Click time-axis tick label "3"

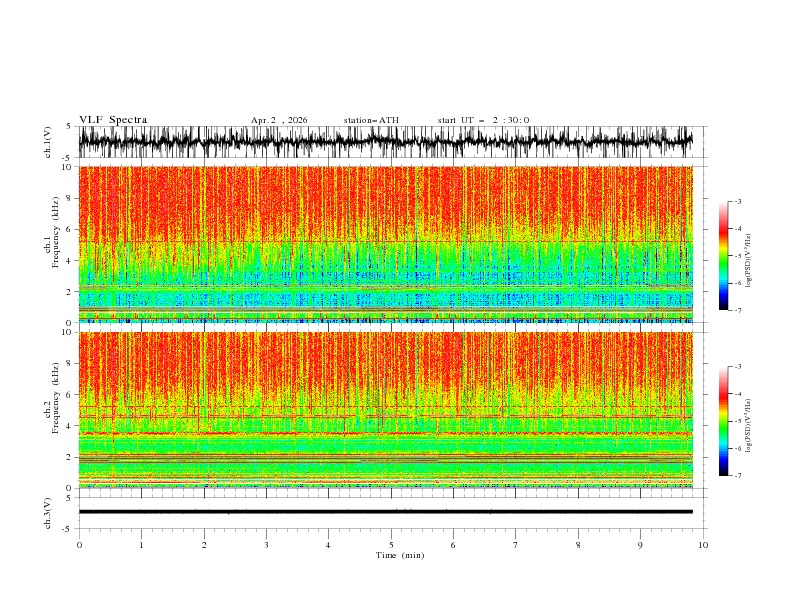[x=266, y=545]
